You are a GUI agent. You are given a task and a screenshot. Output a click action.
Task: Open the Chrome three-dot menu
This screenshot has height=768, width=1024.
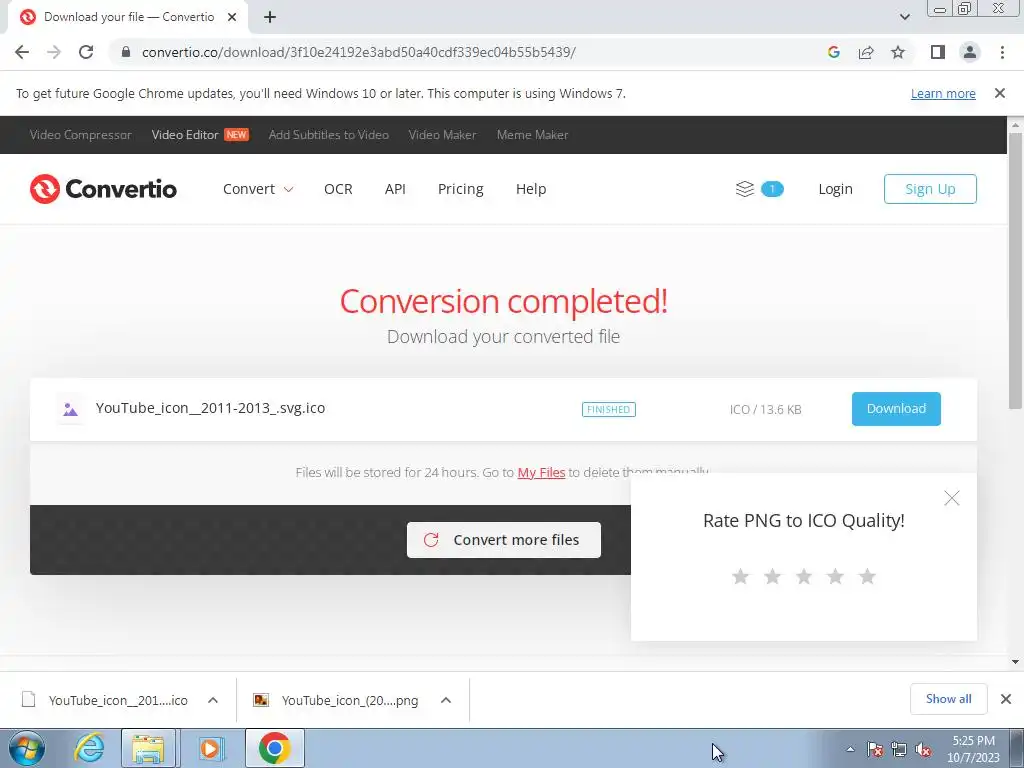[x=1002, y=52]
